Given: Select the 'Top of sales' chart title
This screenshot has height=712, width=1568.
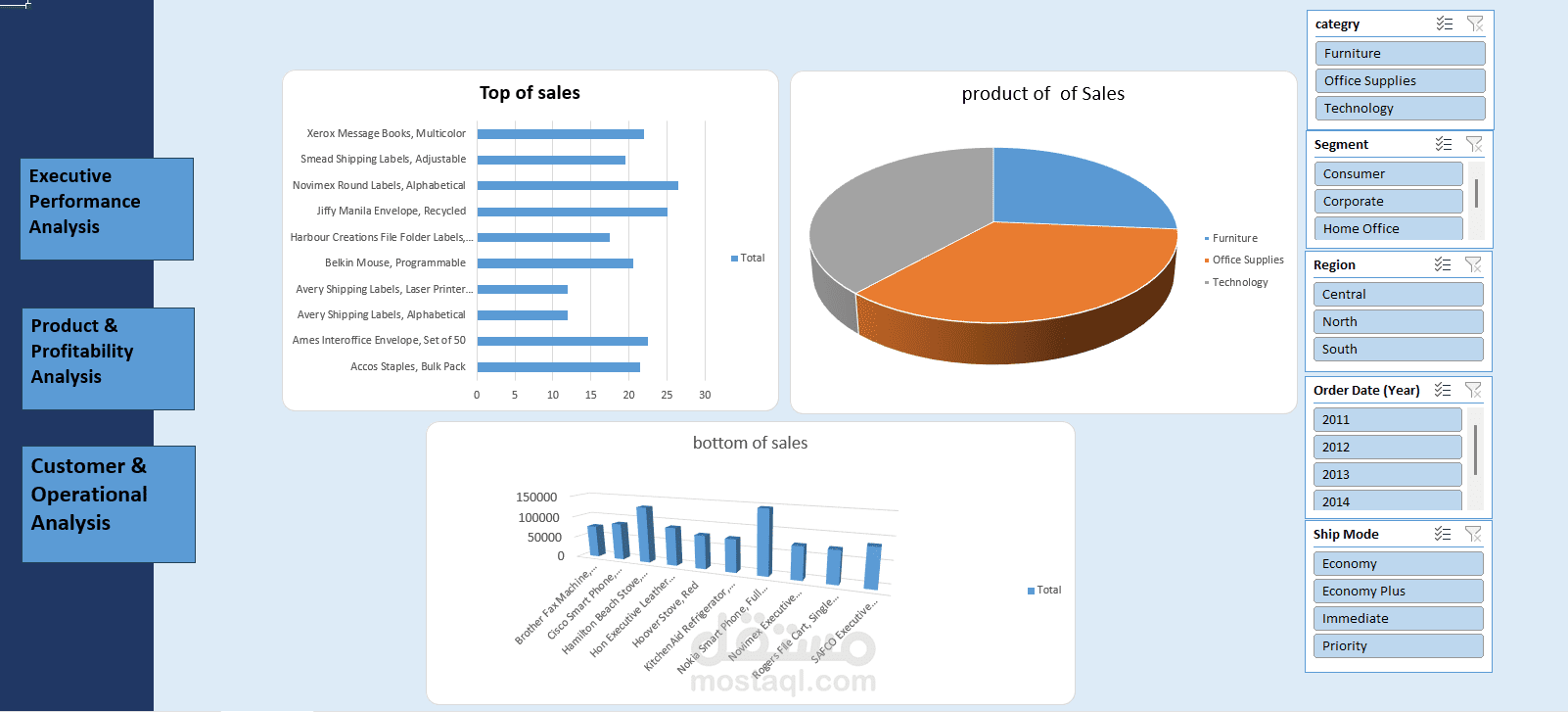Looking at the screenshot, I should [530, 93].
